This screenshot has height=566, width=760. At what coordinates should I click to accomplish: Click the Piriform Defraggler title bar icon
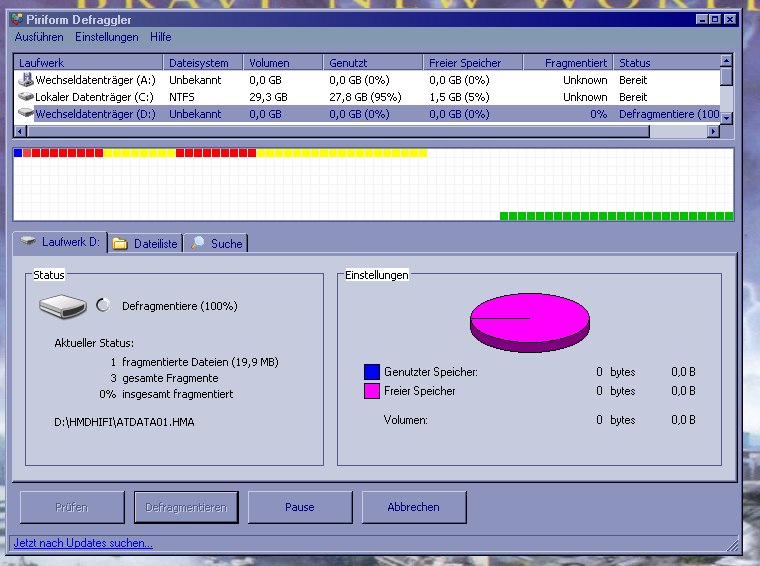click(17, 18)
